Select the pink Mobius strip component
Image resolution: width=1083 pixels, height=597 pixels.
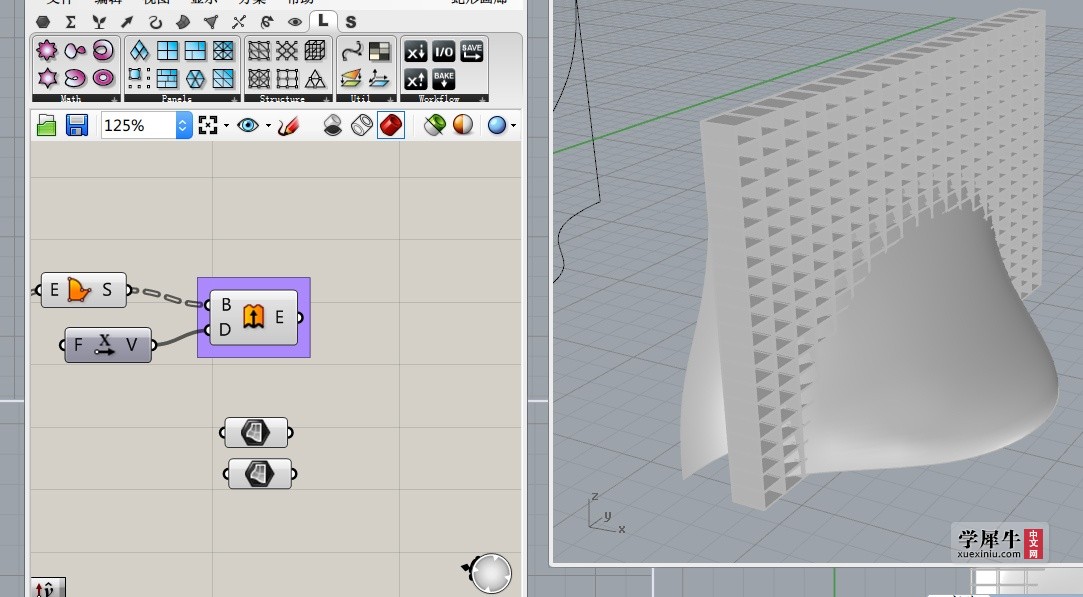click(103, 50)
